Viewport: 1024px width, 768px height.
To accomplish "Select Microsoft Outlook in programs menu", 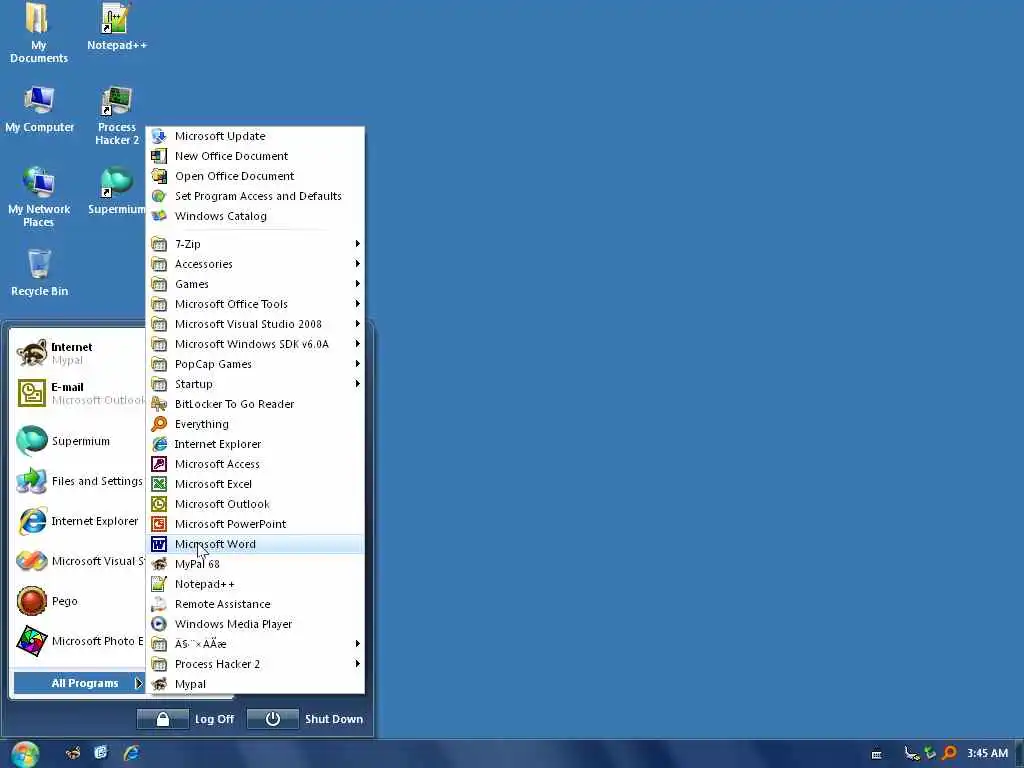I will point(255,504).
